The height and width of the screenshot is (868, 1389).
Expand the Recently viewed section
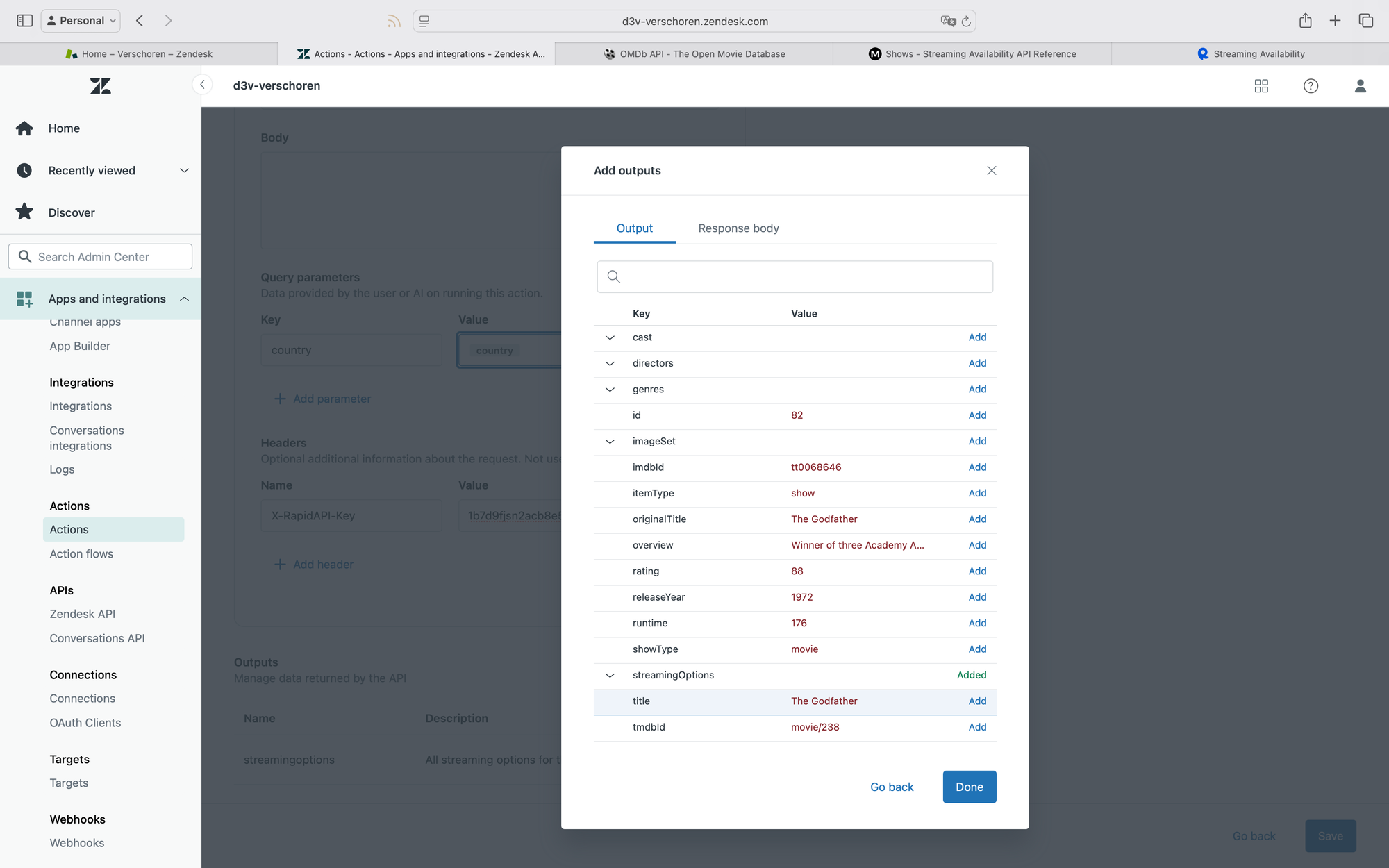tap(184, 171)
